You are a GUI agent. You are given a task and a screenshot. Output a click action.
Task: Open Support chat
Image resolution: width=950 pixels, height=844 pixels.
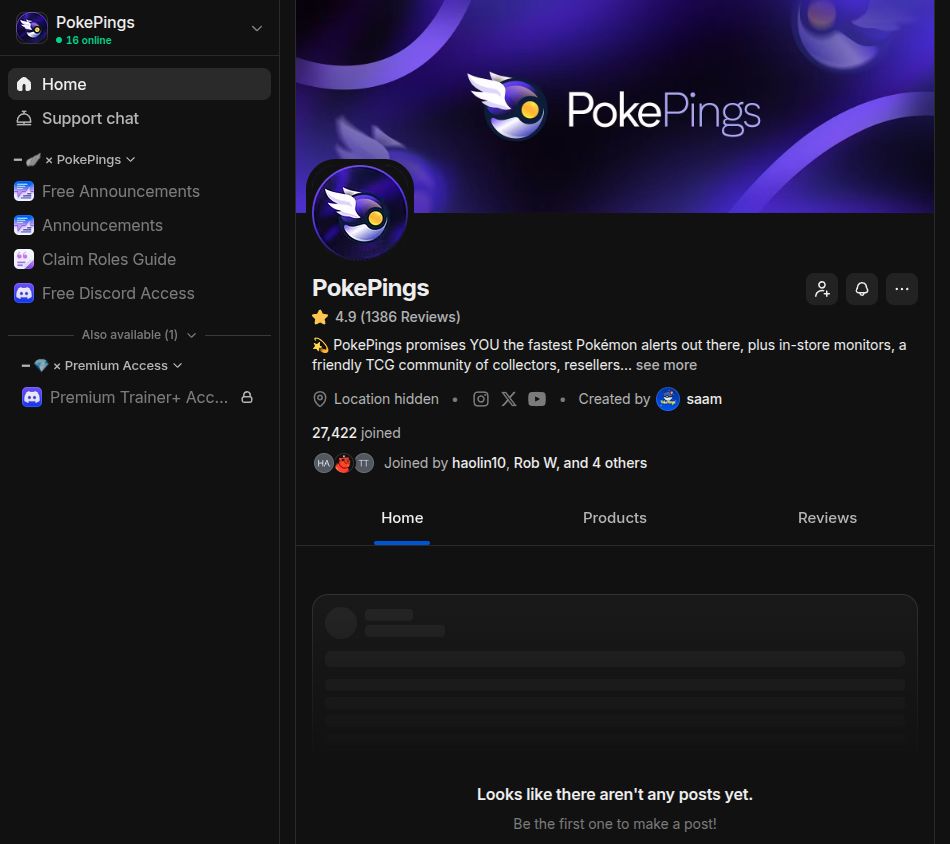[139, 118]
